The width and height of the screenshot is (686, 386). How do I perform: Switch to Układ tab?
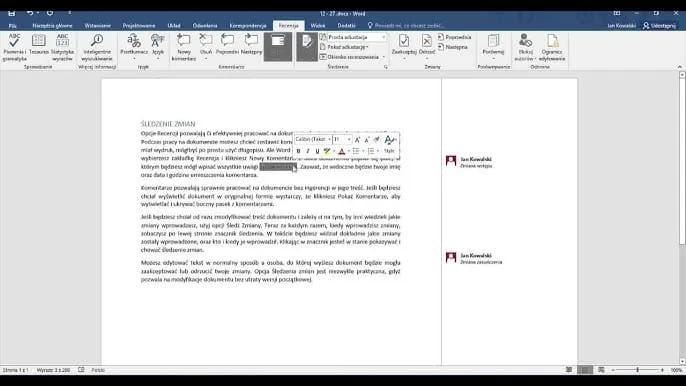[x=174, y=26]
